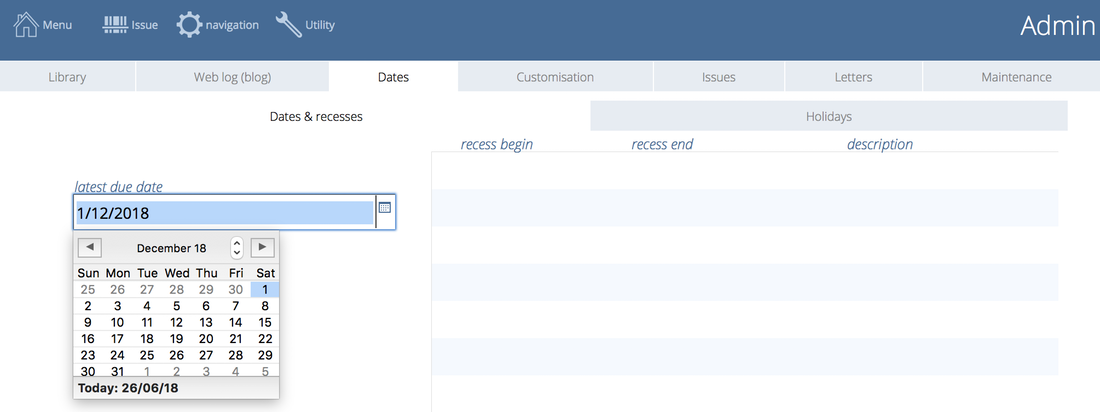Switch to the Holidays sub-tab

pyautogui.click(x=828, y=116)
